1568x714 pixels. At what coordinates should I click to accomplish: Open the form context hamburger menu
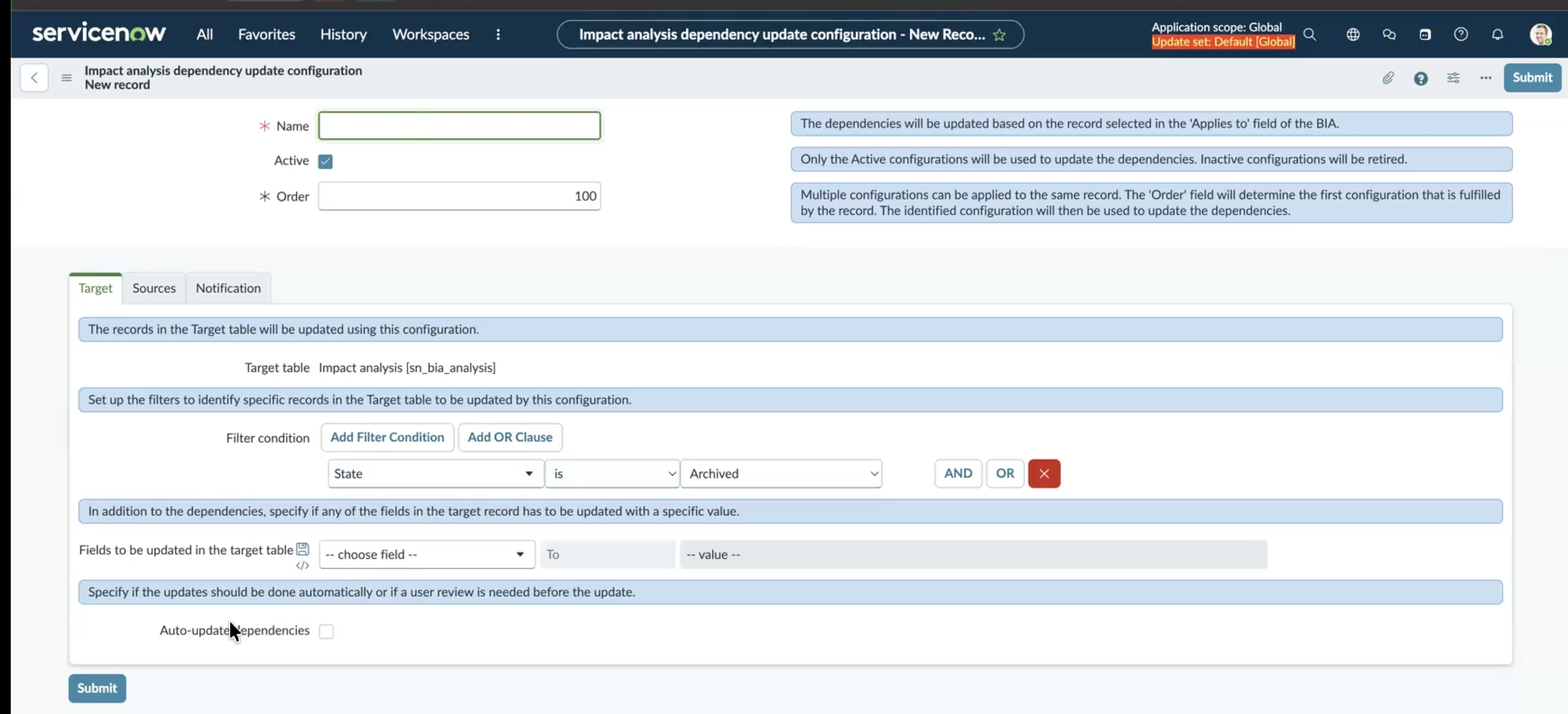pos(66,78)
